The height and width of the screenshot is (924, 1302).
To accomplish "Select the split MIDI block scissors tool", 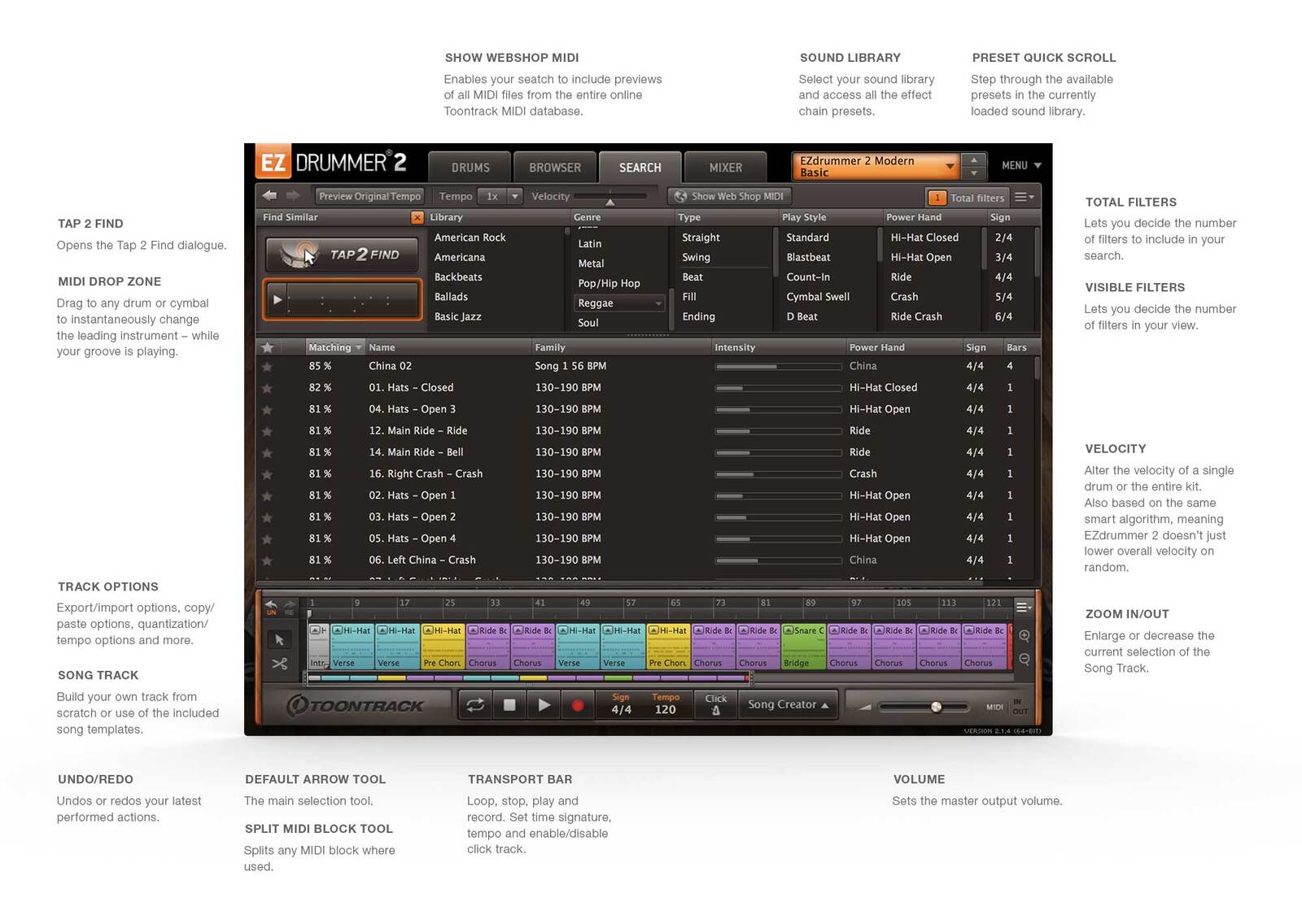I will 279,664.
